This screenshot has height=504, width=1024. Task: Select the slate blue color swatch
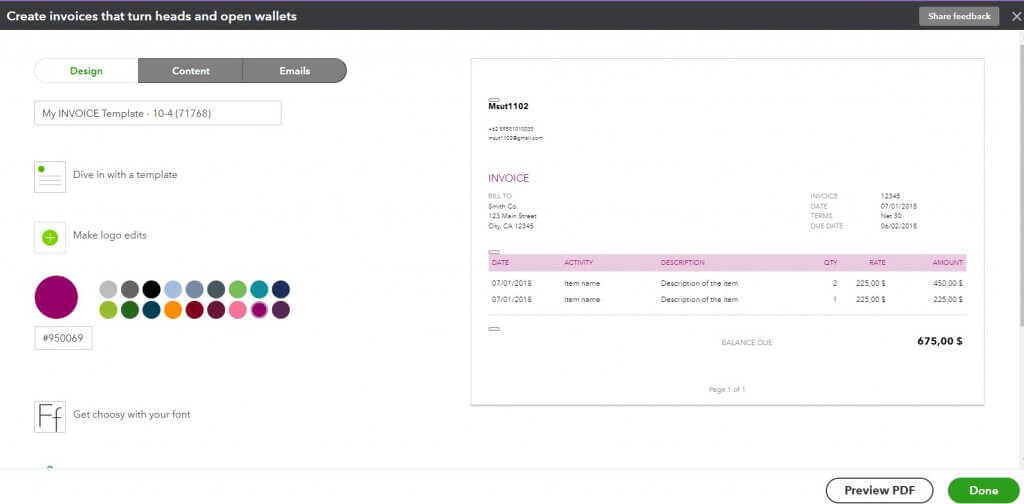(195, 289)
